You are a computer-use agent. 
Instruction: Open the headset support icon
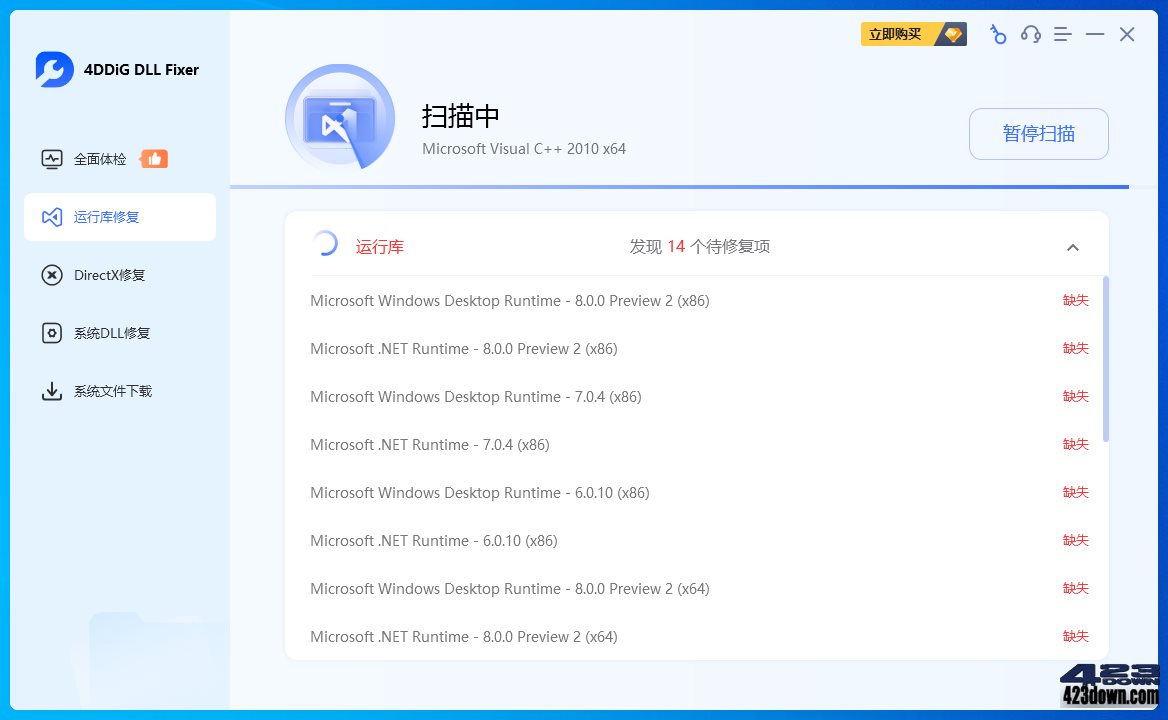click(1030, 34)
